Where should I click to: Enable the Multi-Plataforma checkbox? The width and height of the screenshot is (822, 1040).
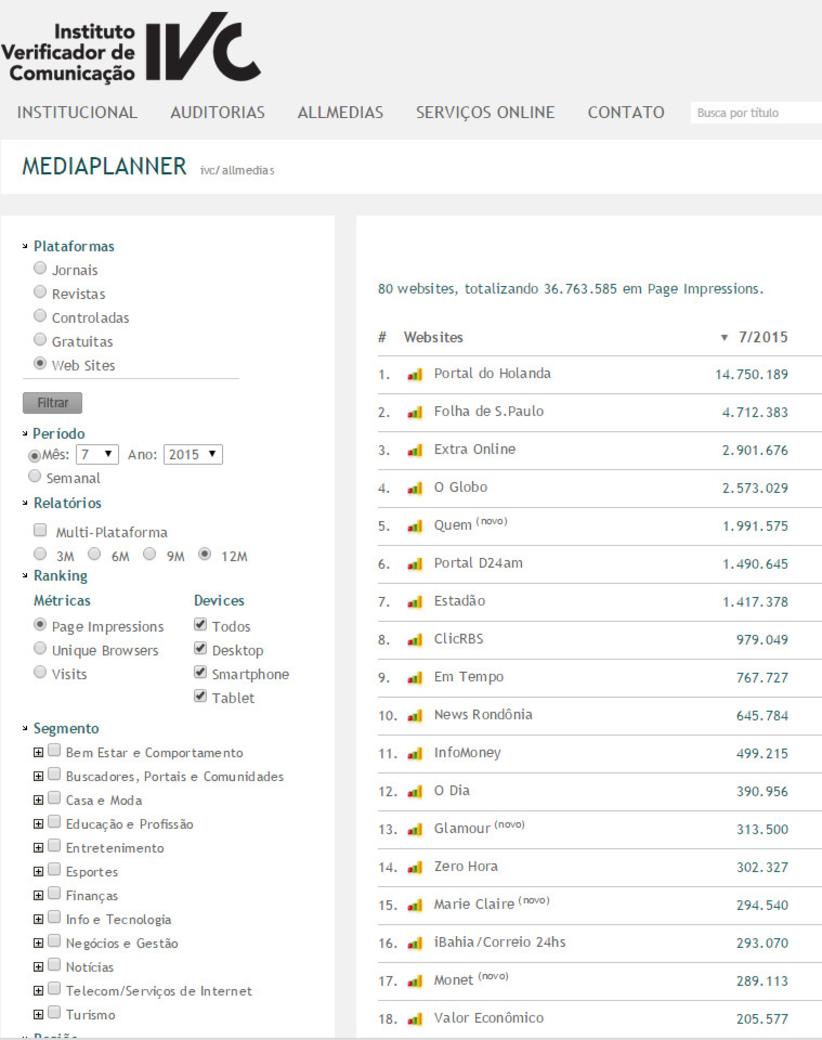point(40,531)
